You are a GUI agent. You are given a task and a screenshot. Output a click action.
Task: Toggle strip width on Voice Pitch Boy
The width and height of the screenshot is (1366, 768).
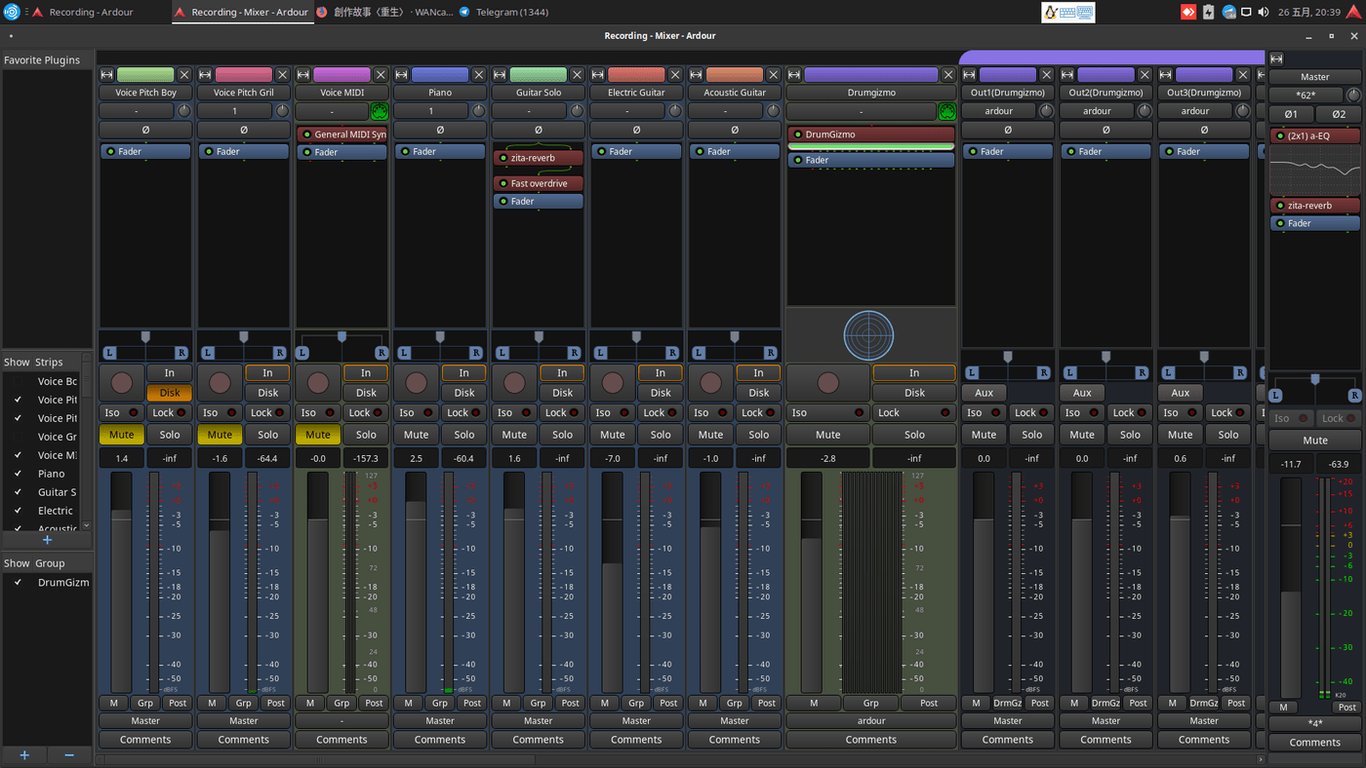pyautogui.click(x=107, y=74)
